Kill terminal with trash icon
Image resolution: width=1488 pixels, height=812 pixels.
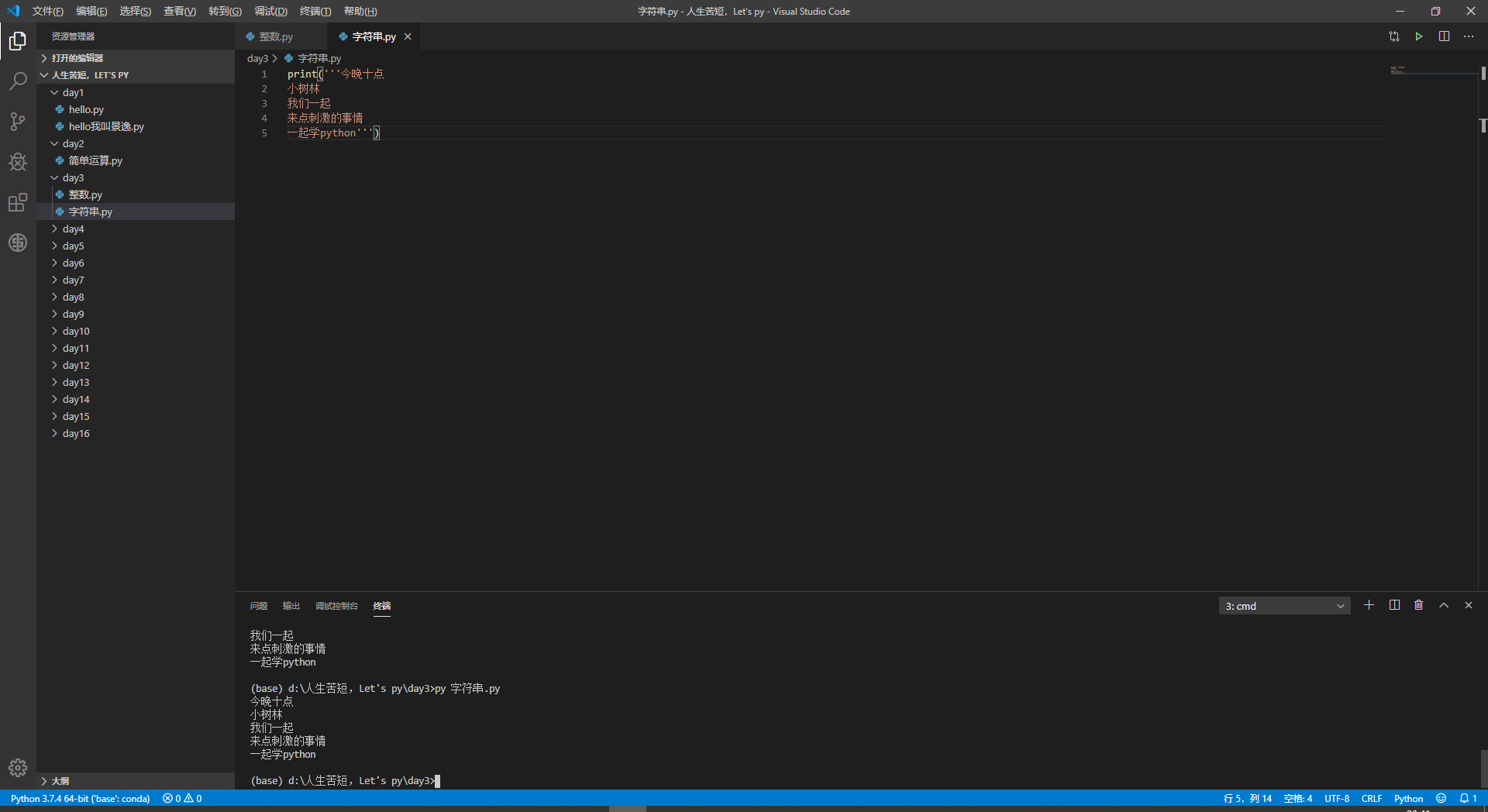pos(1419,605)
